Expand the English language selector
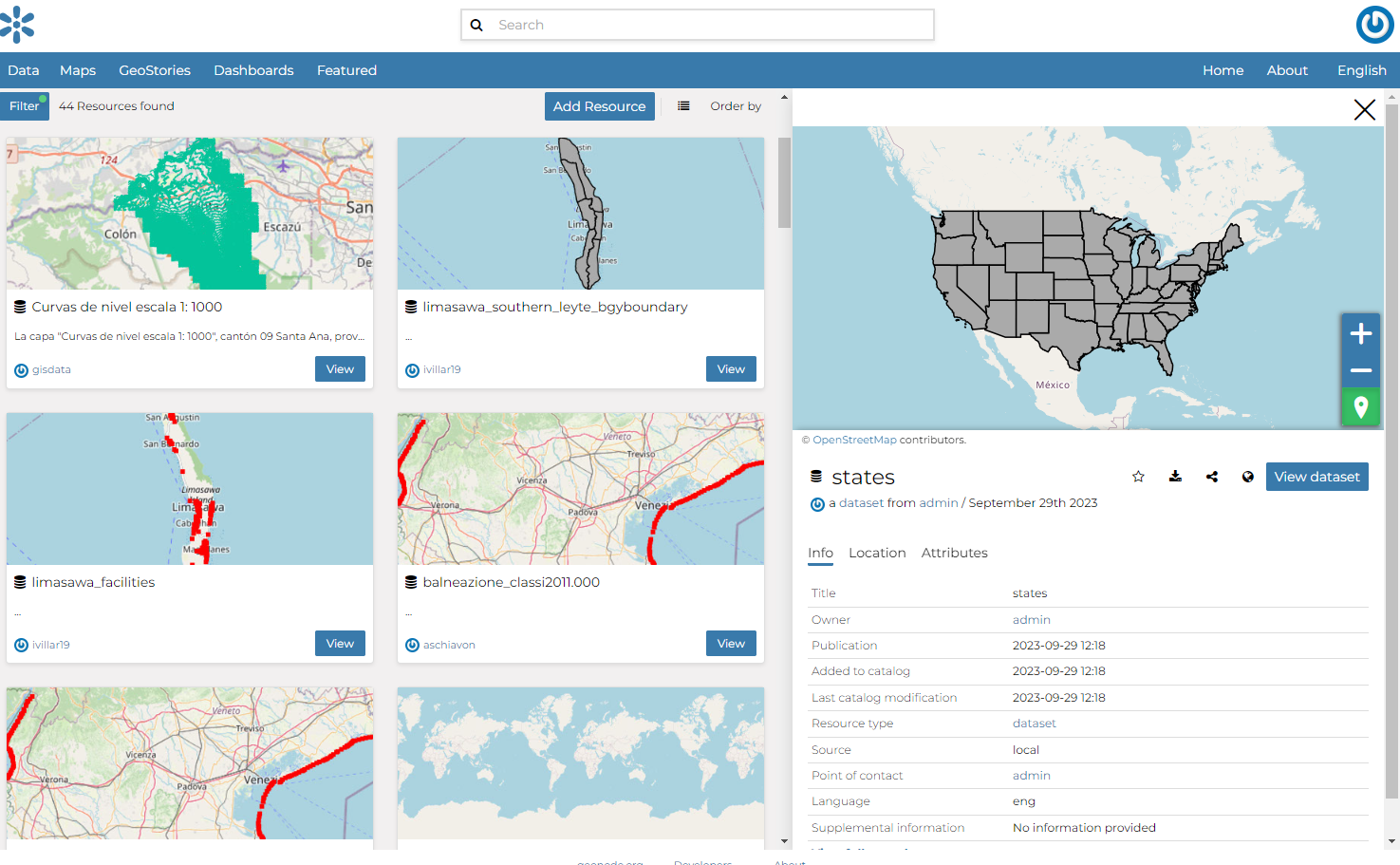Image resolution: width=1400 pixels, height=865 pixels. tap(1361, 69)
